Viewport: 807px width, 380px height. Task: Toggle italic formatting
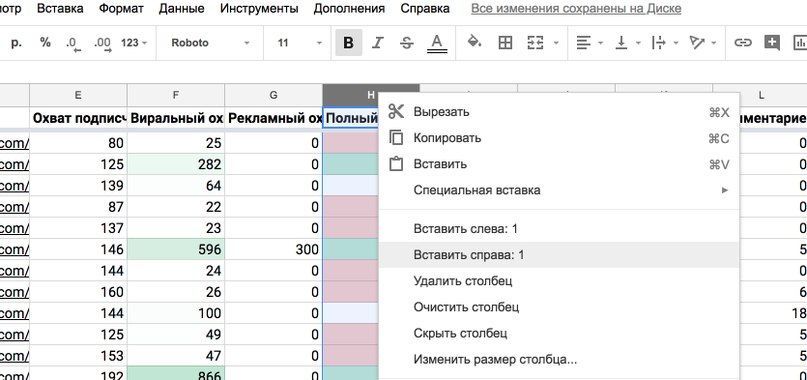coord(378,43)
